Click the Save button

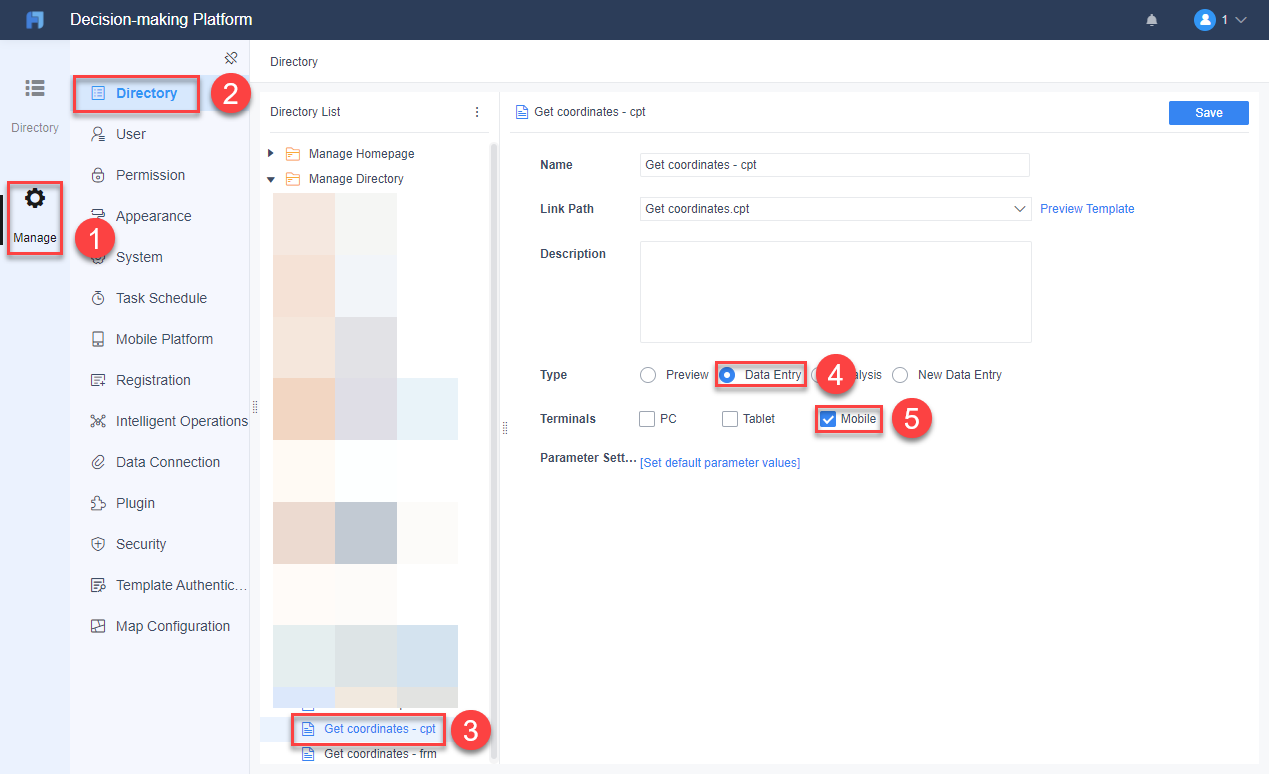1209,113
